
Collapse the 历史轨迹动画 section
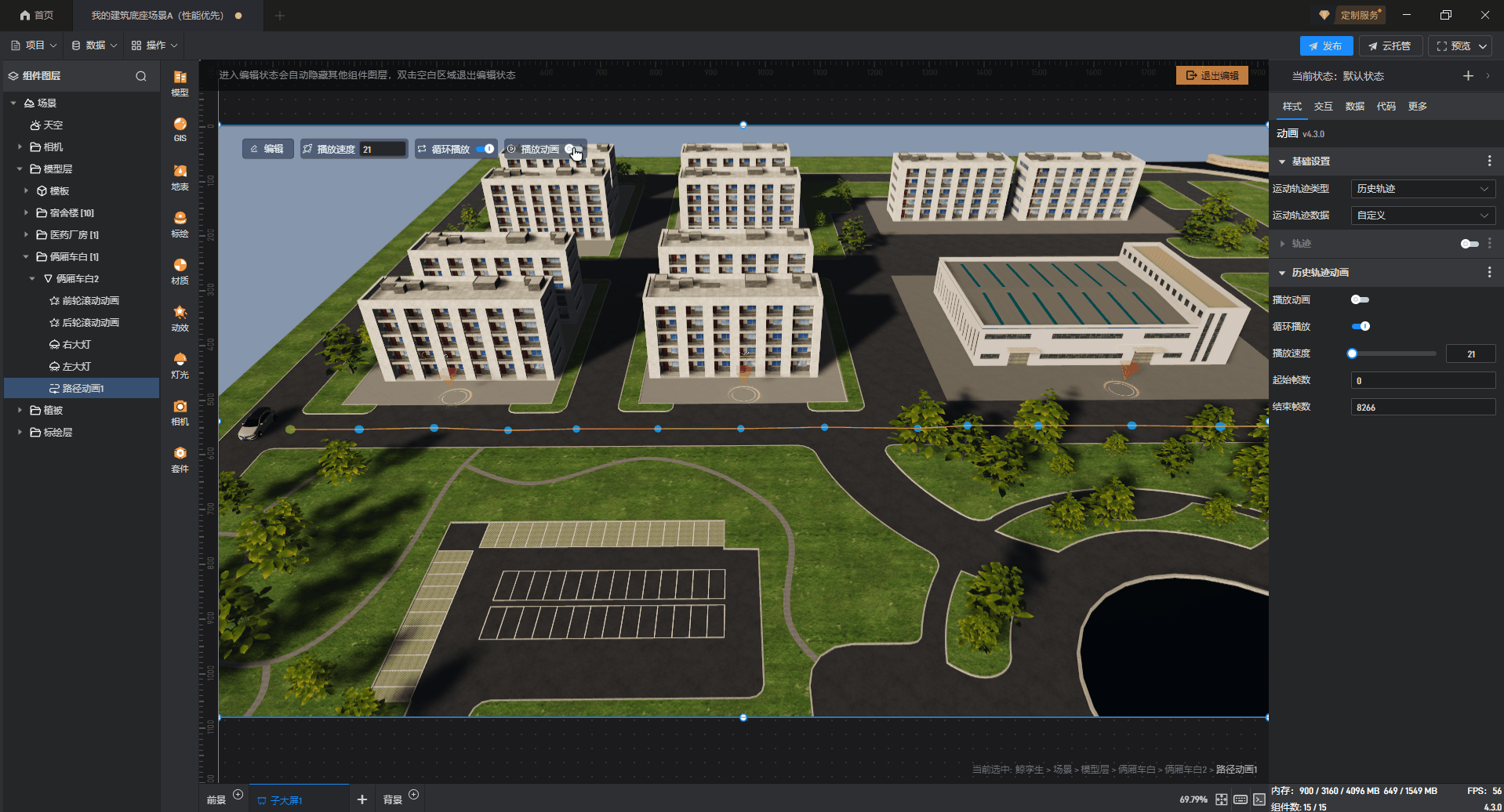(1282, 273)
